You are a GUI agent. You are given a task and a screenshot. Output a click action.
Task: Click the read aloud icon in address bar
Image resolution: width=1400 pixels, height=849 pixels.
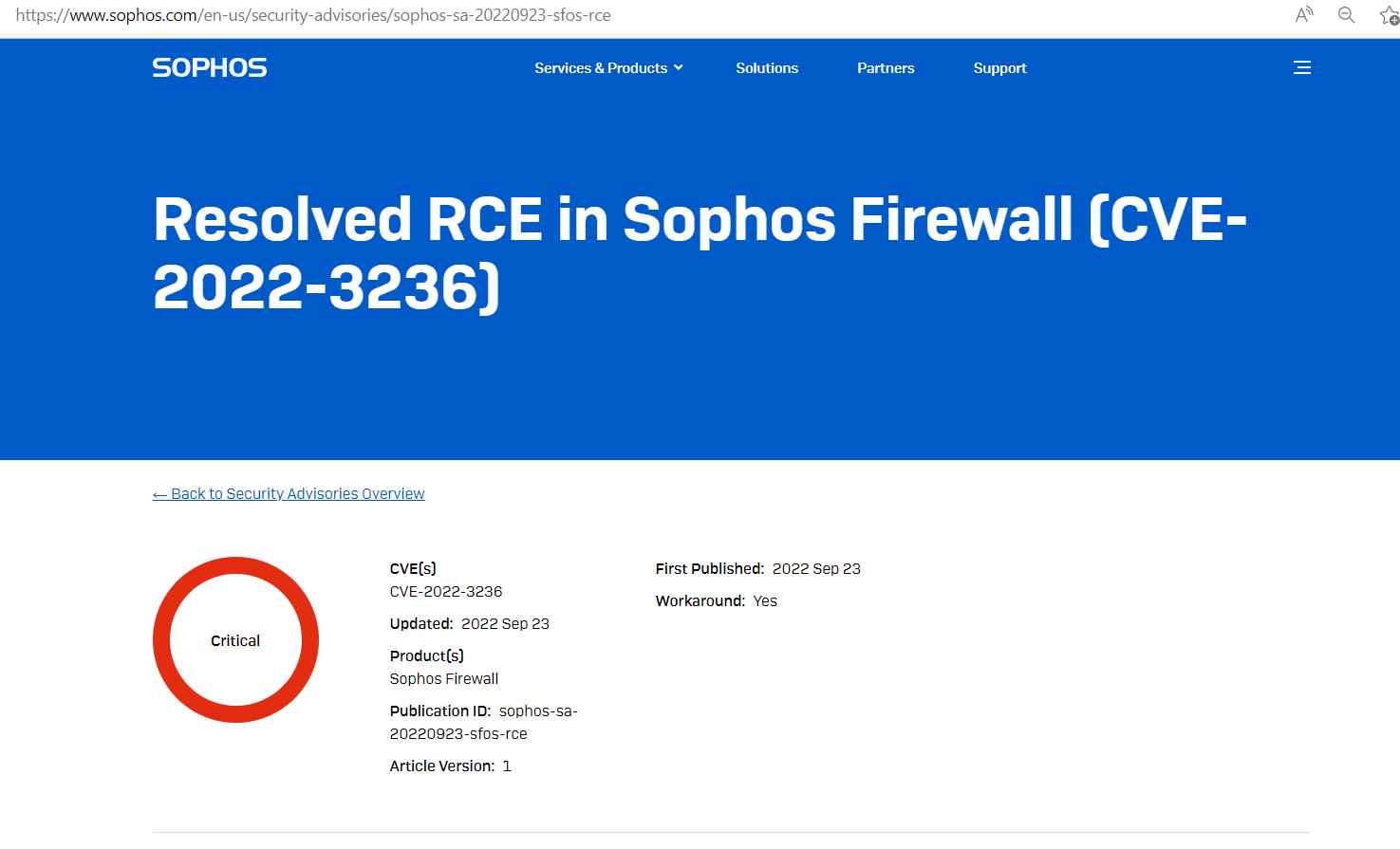[1304, 15]
